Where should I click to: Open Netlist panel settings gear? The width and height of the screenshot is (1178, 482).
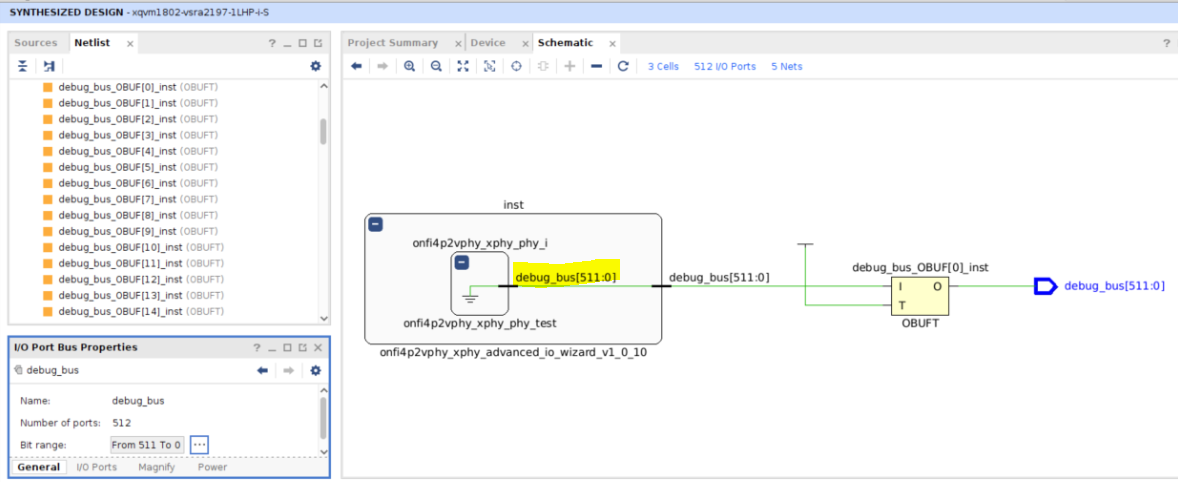tap(316, 66)
